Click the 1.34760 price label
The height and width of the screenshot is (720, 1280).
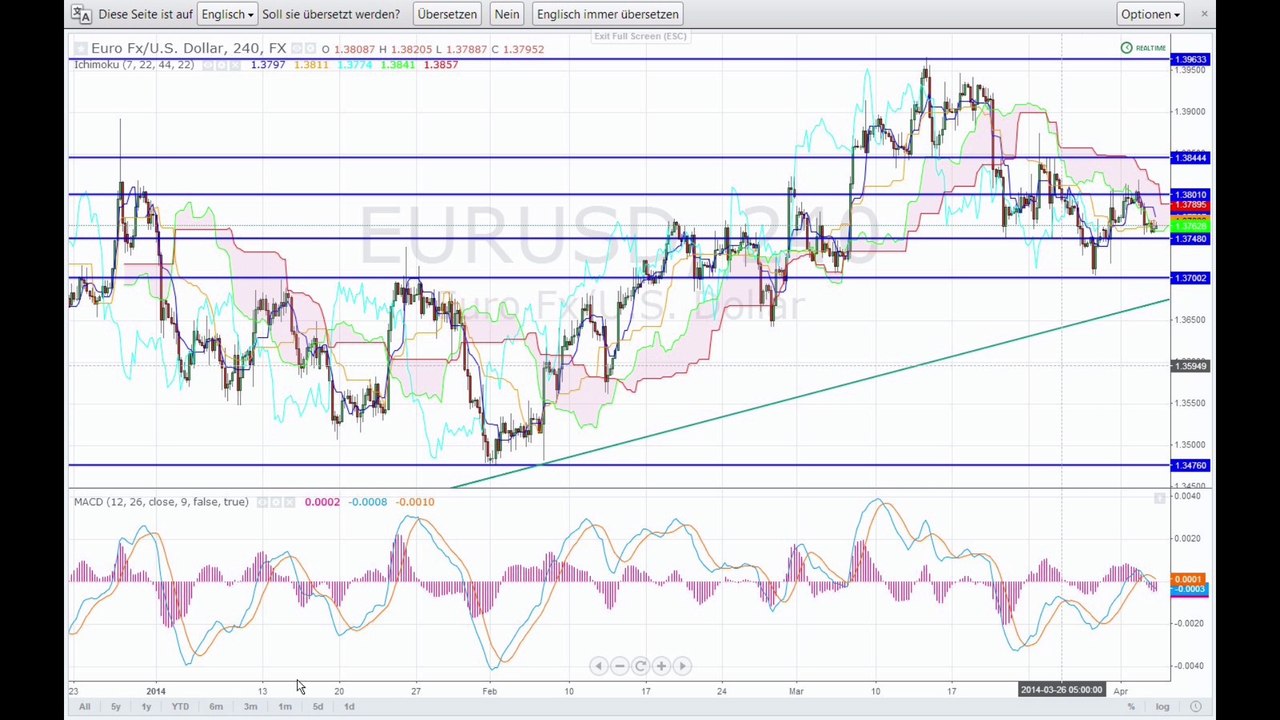point(1191,466)
